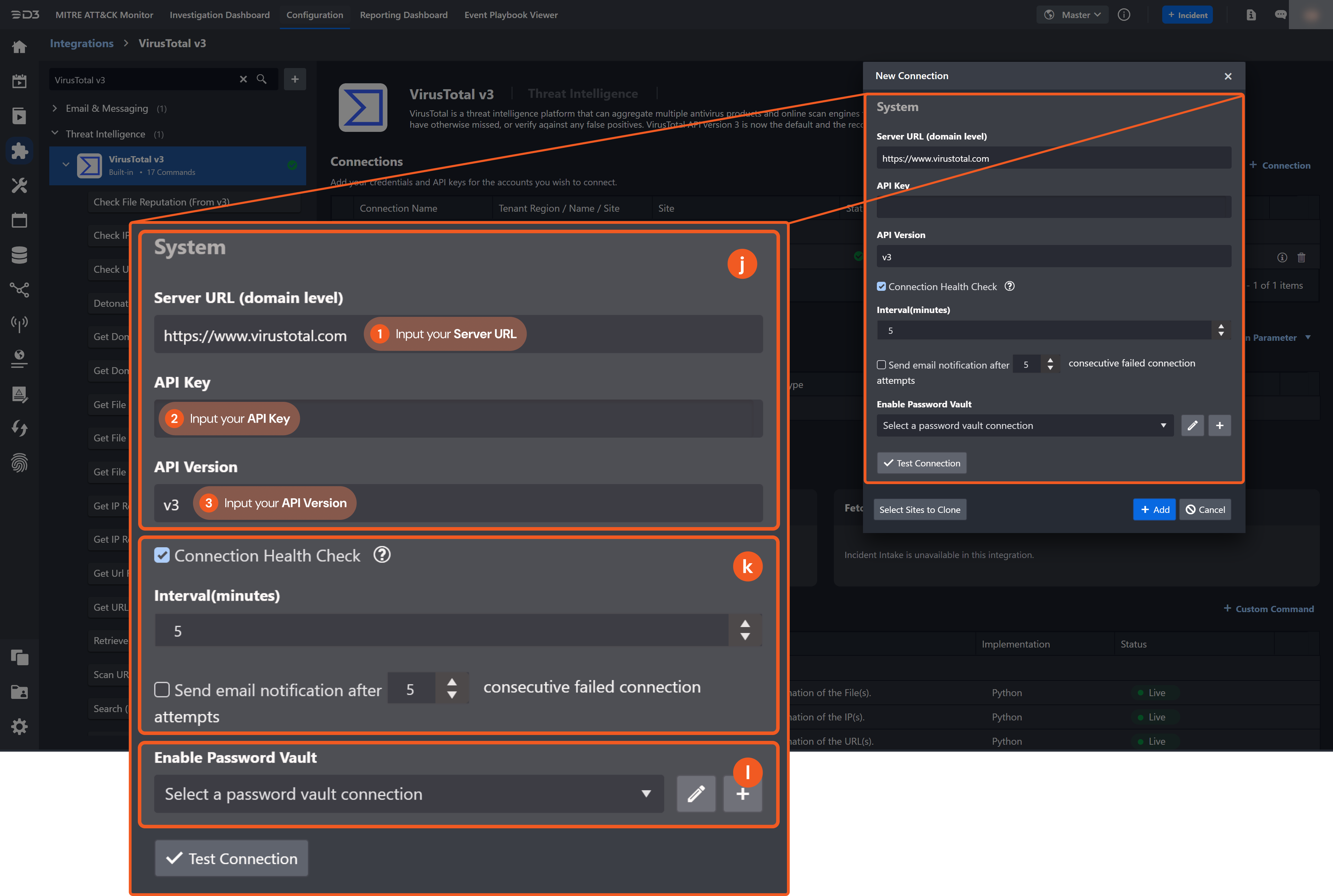Expand the Email & Messaging category

coord(55,108)
